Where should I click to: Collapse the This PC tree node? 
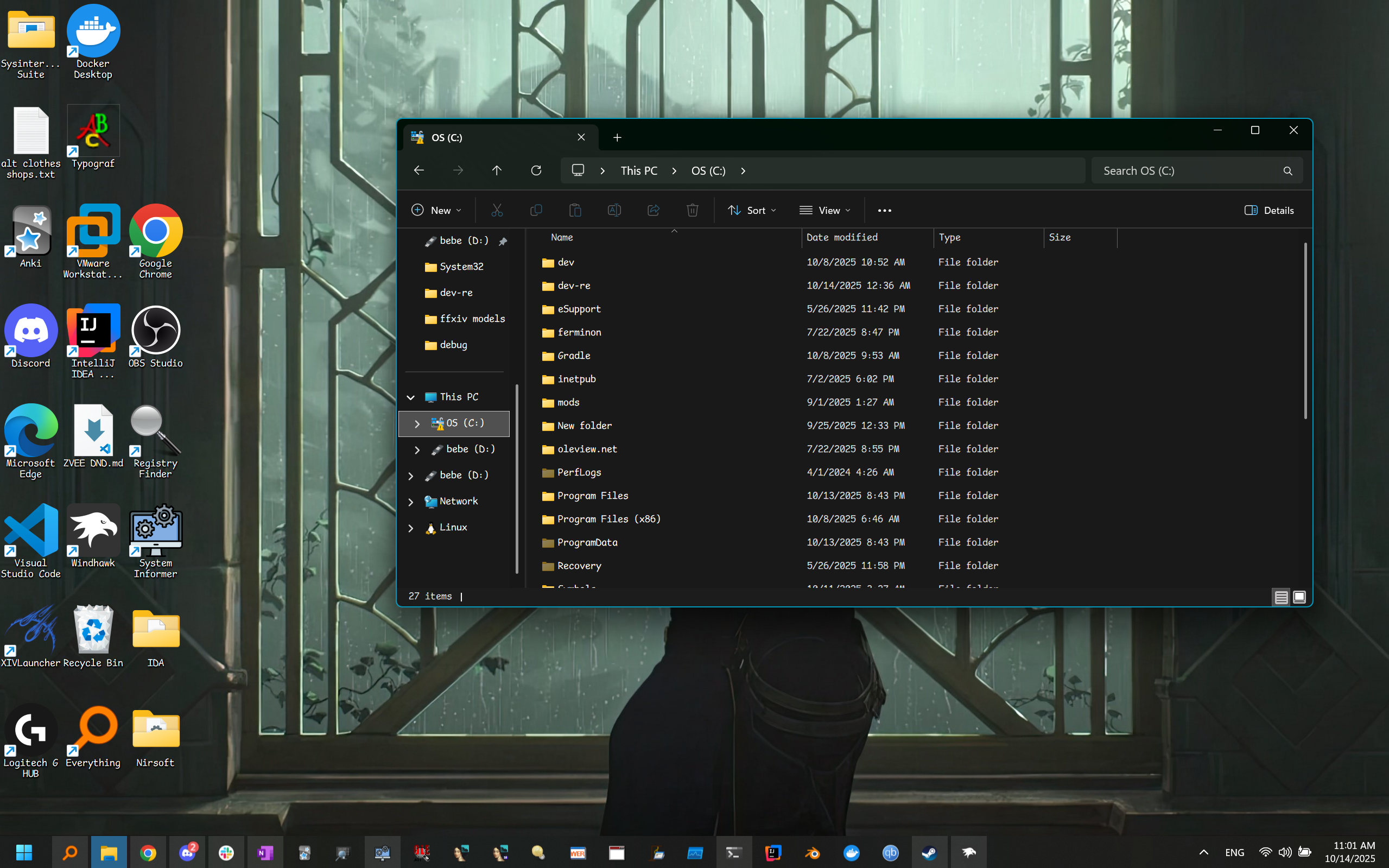coord(411,397)
